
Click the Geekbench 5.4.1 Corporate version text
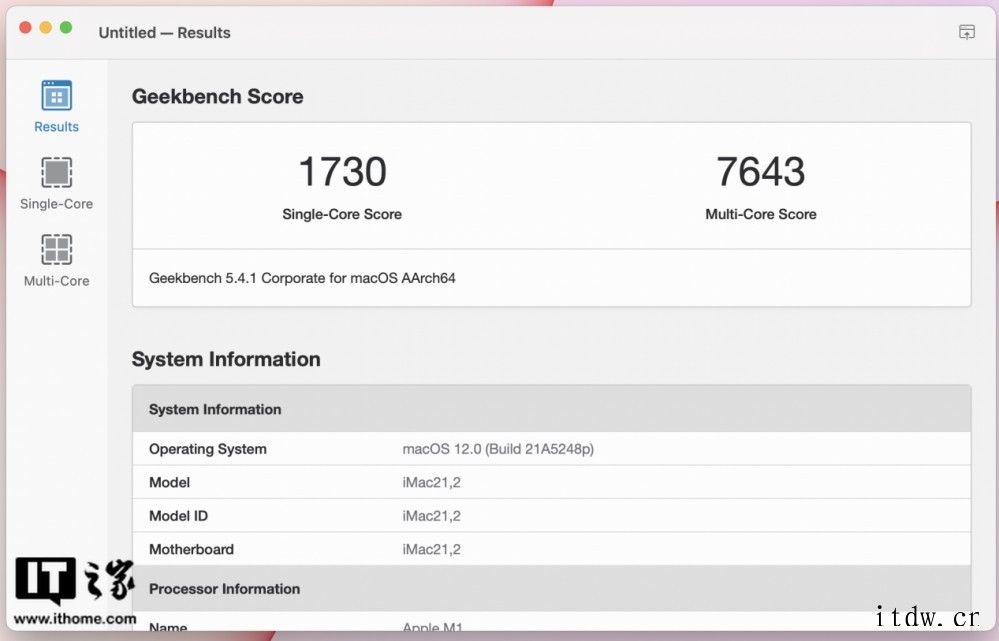pos(302,278)
